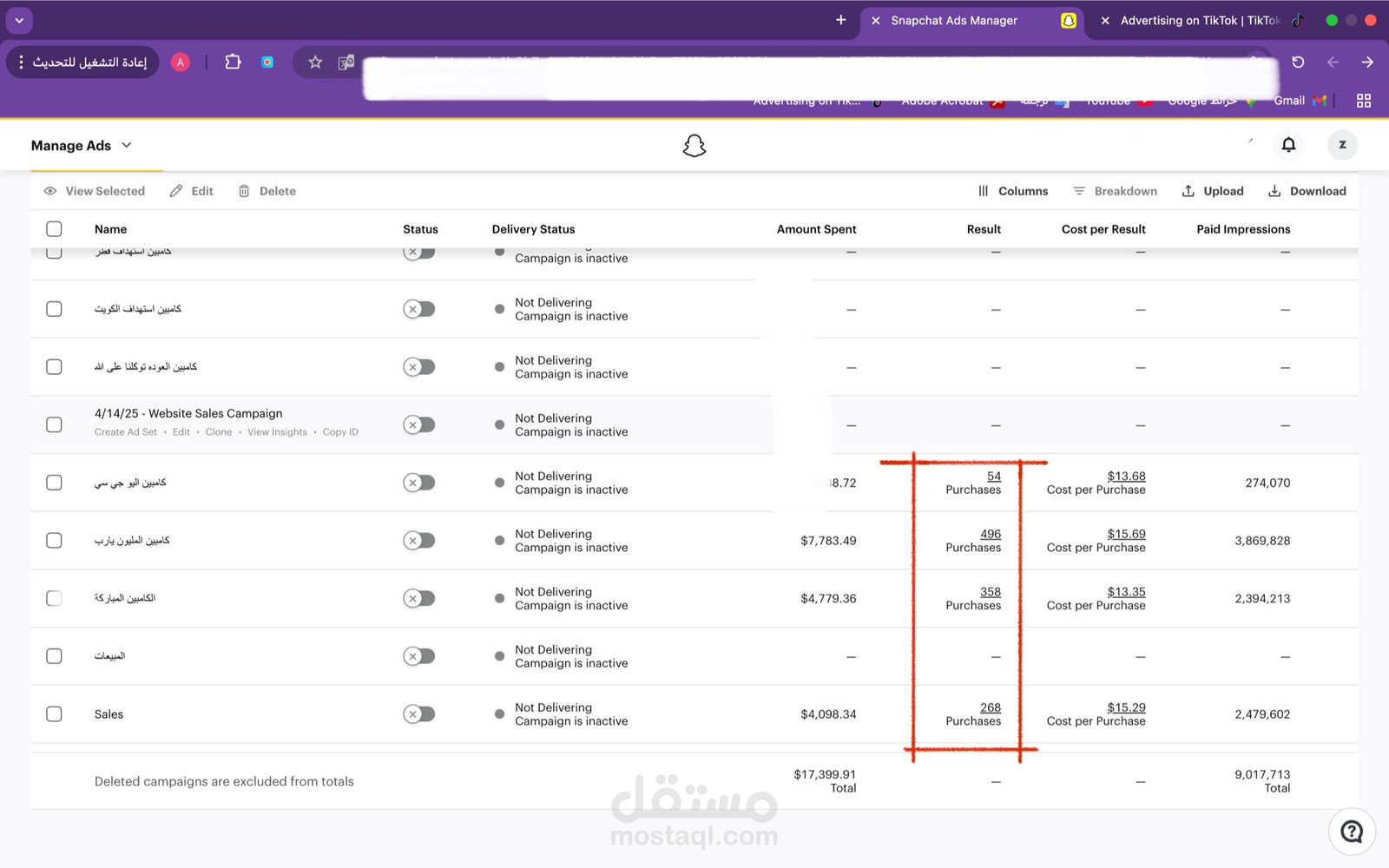The width and height of the screenshot is (1389, 868).
Task: Click the relaunch to update Arabic button
Action: [x=83, y=62]
